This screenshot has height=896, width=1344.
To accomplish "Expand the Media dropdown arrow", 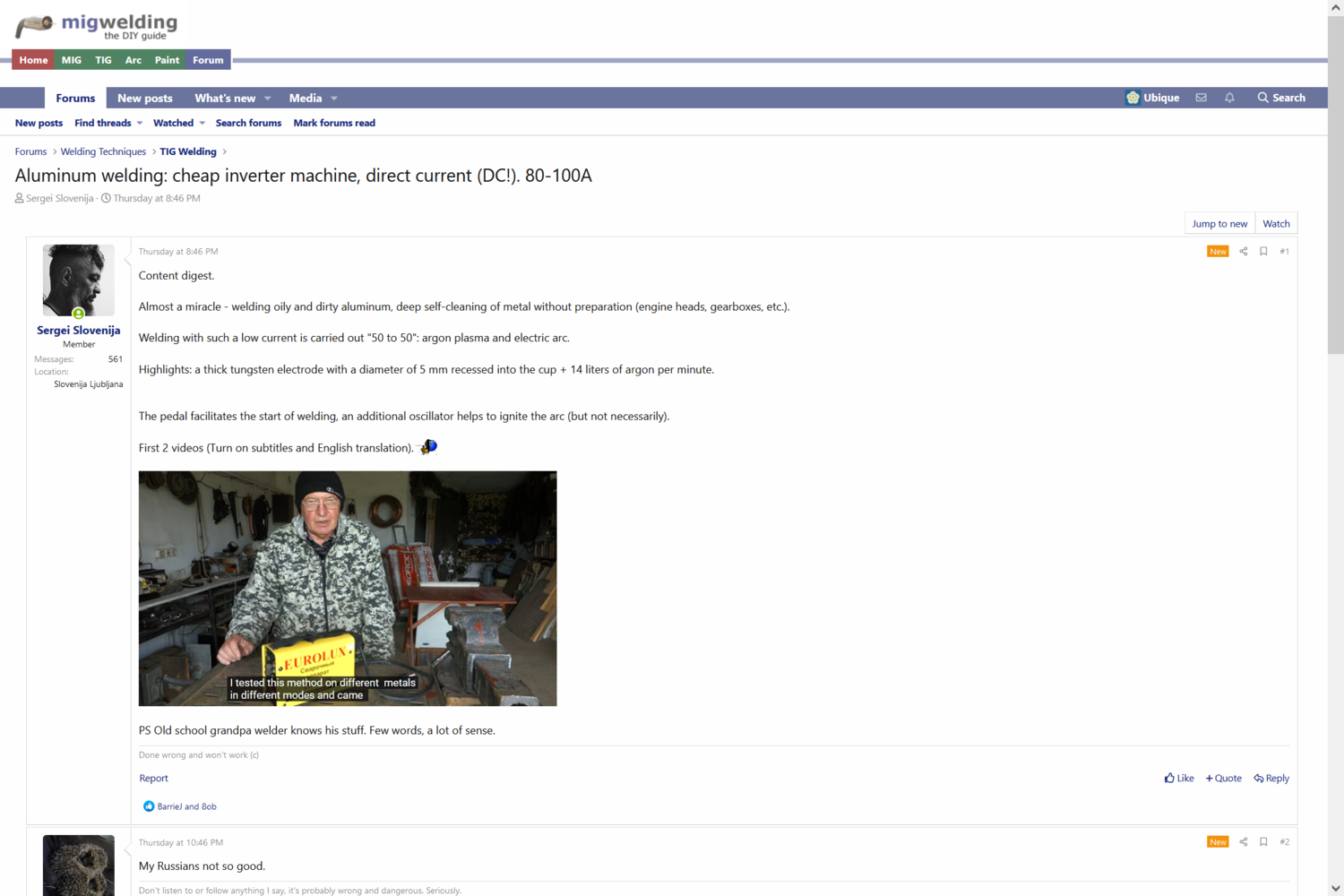I will click(x=334, y=99).
